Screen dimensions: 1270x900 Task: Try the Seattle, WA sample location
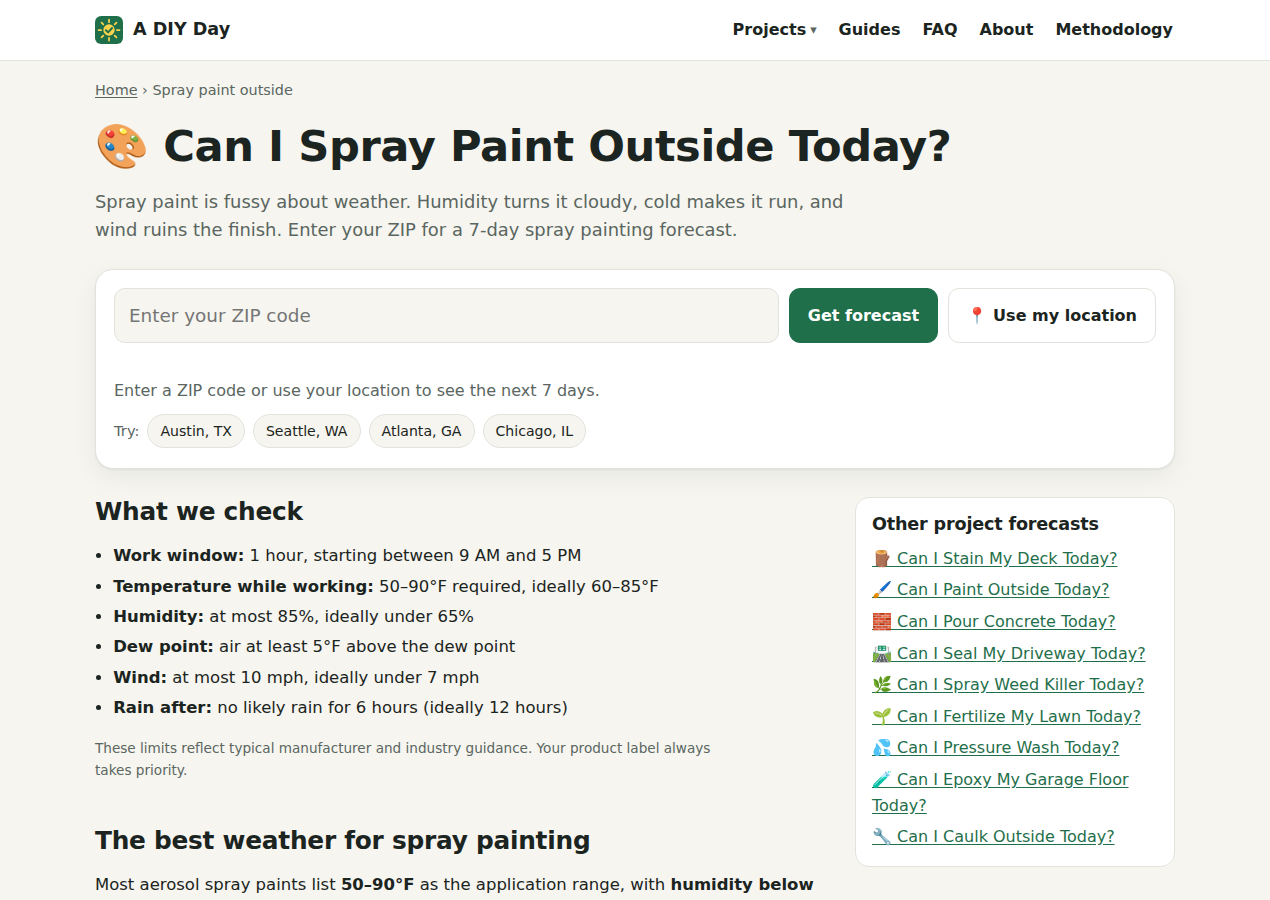click(307, 431)
